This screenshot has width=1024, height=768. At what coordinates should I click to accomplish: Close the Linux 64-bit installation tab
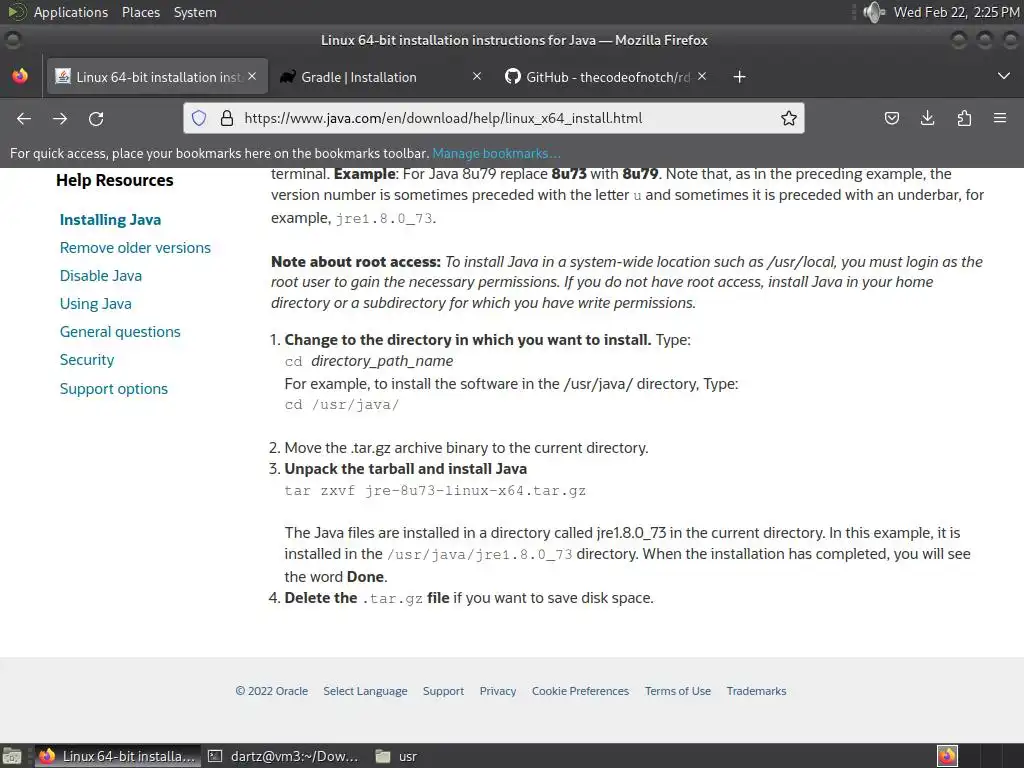click(x=252, y=76)
